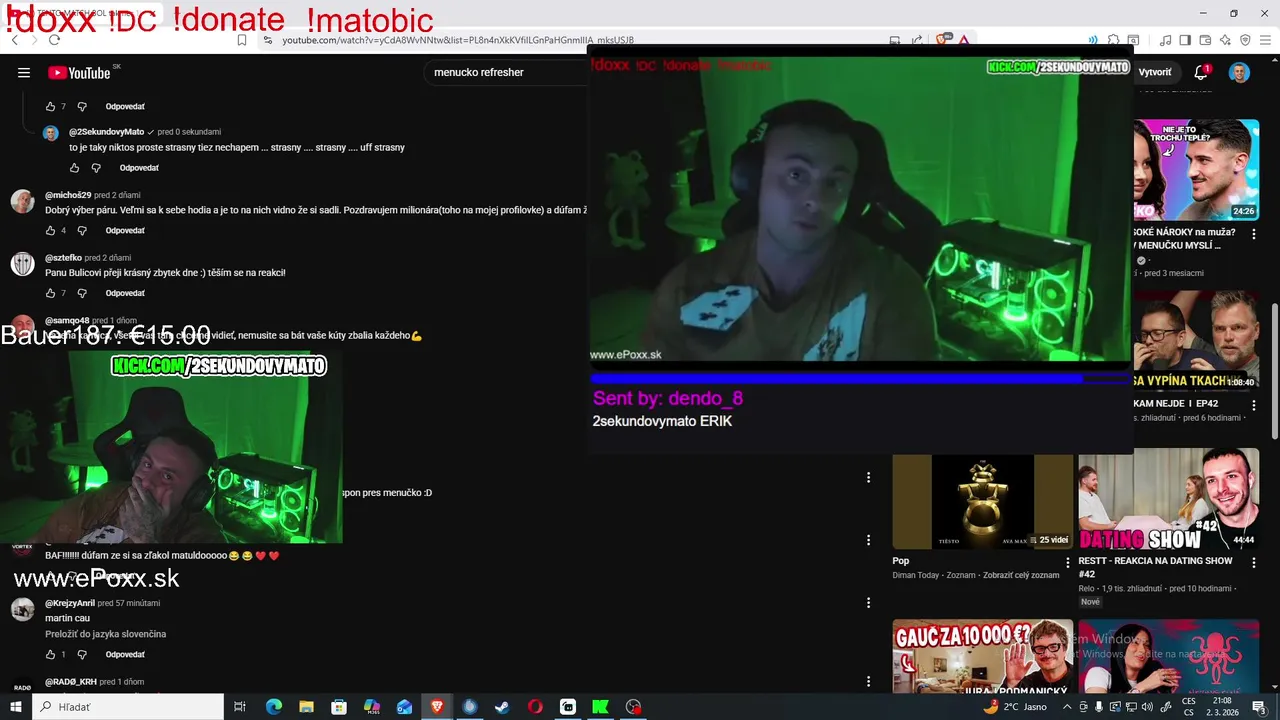
Task: Open the YouTube guide hamburger menu
Action: [x=24, y=72]
